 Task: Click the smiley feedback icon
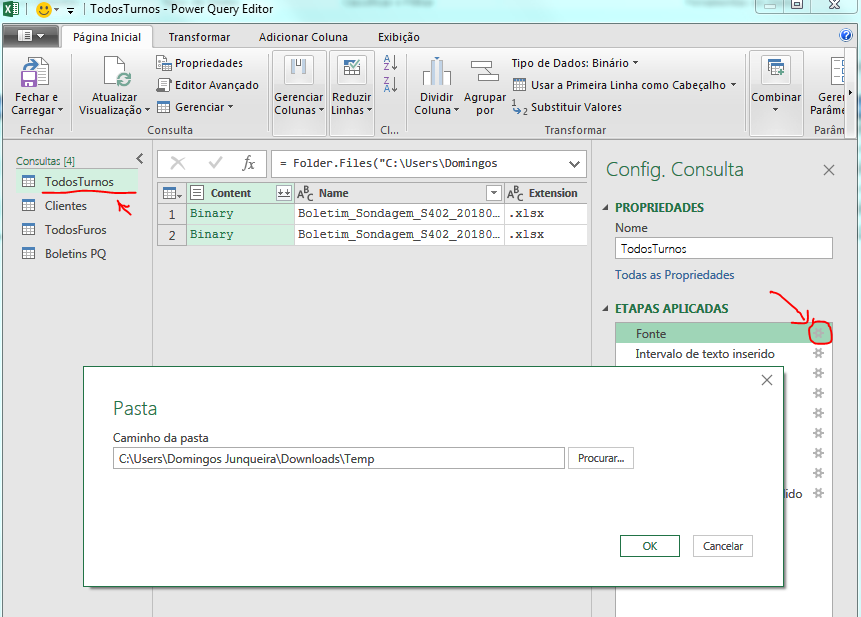pos(44,9)
